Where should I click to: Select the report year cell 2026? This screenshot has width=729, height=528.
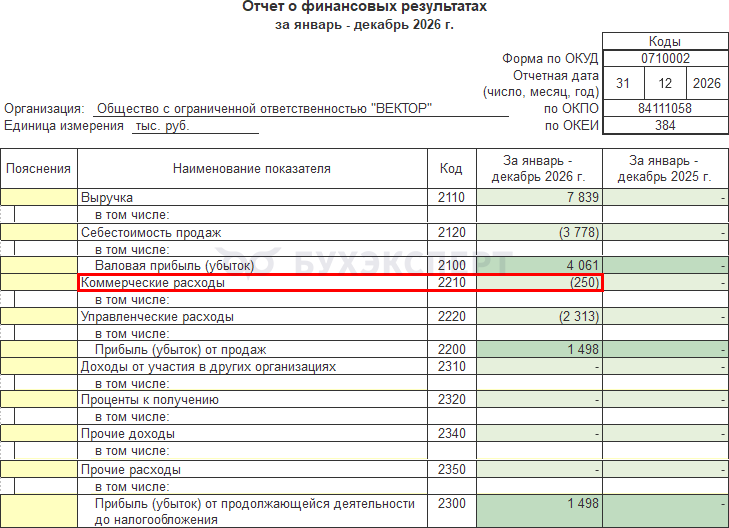pos(707,83)
